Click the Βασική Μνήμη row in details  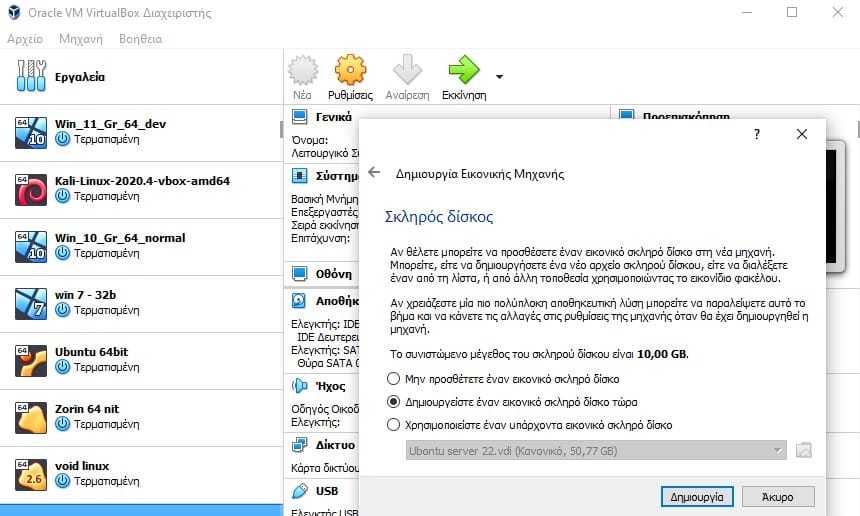pos(324,199)
